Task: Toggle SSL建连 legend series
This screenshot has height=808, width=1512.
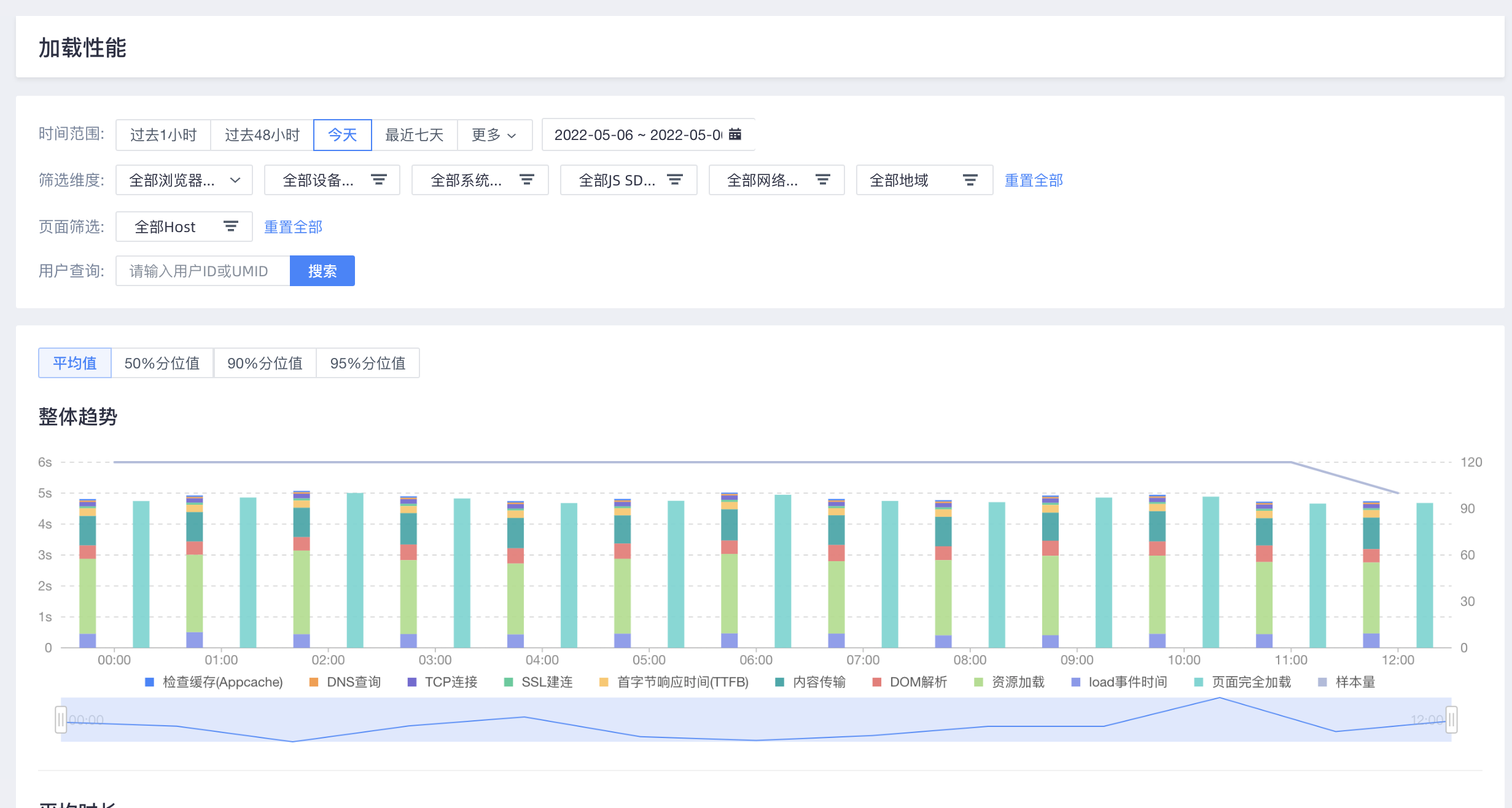Action: pyautogui.click(x=539, y=682)
